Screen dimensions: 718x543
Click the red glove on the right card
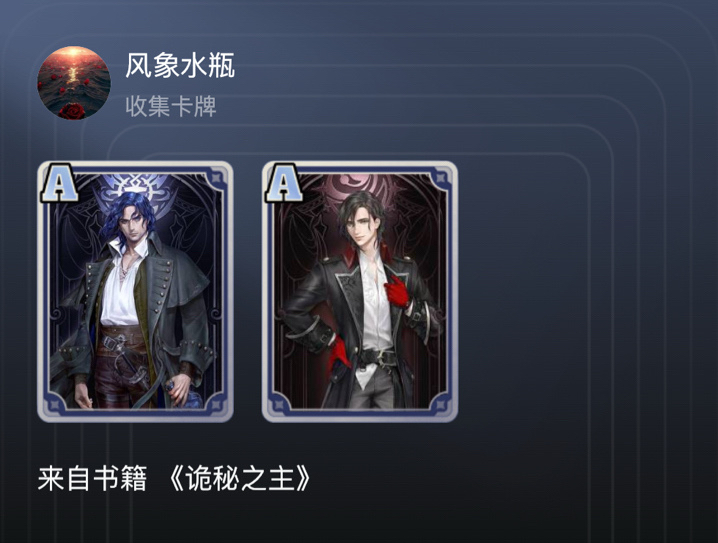click(397, 291)
